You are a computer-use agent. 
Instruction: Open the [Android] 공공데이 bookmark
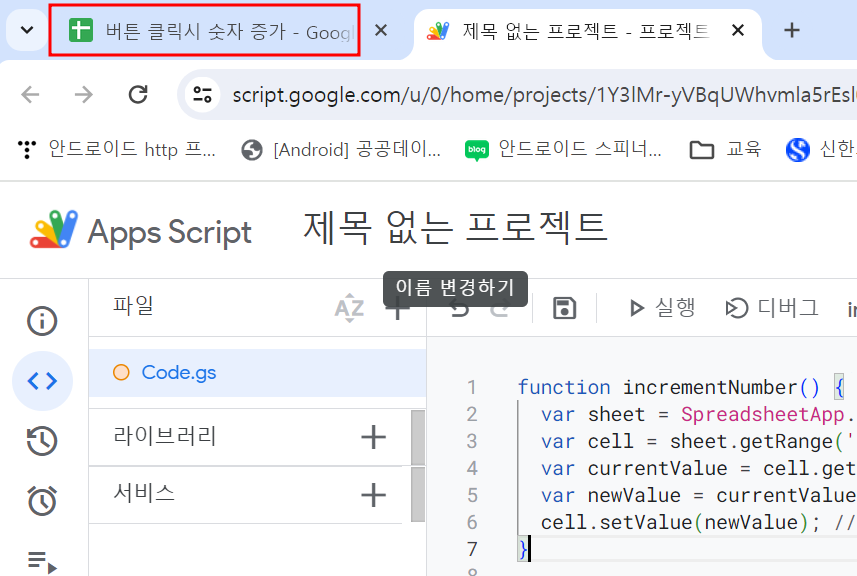click(341, 149)
